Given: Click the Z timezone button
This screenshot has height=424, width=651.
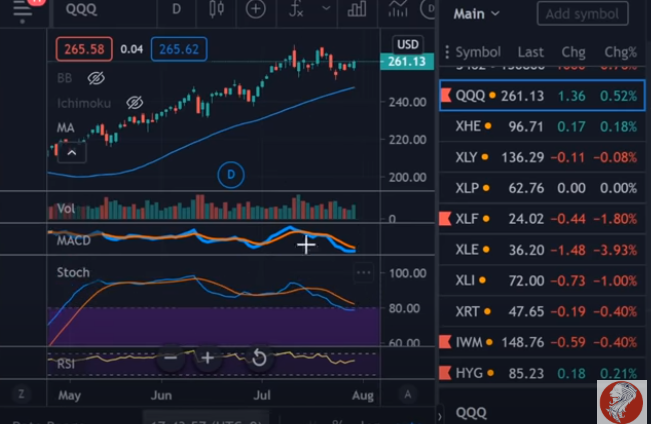Looking at the screenshot, I should pos(21,394).
